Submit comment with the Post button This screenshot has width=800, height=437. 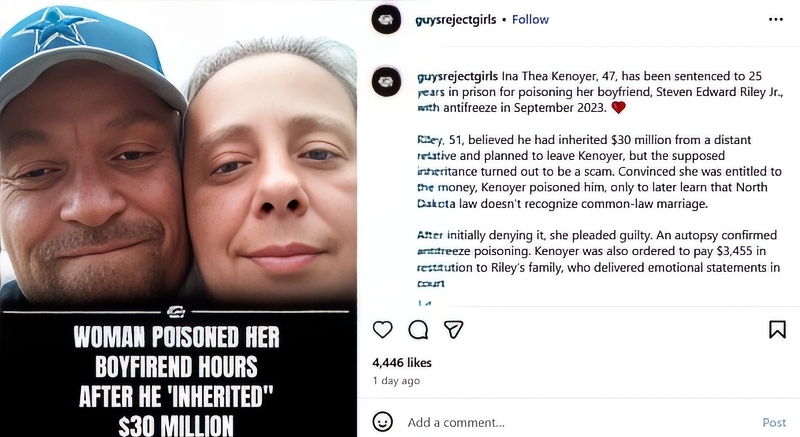click(x=774, y=422)
